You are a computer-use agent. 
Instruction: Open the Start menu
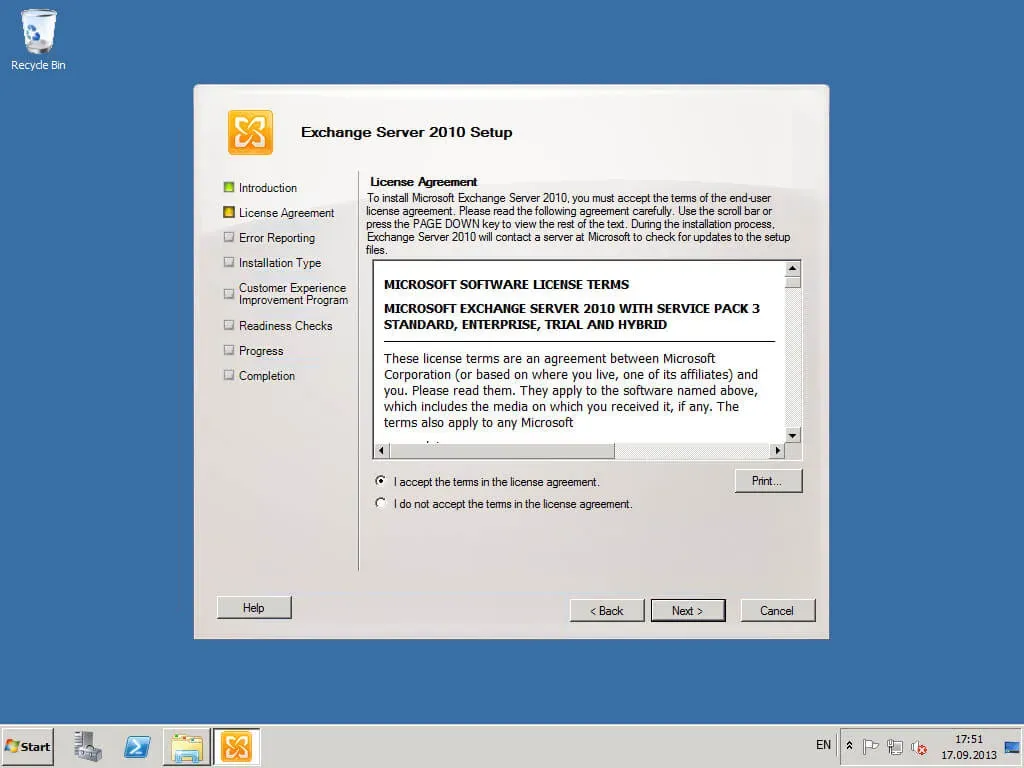point(27,746)
